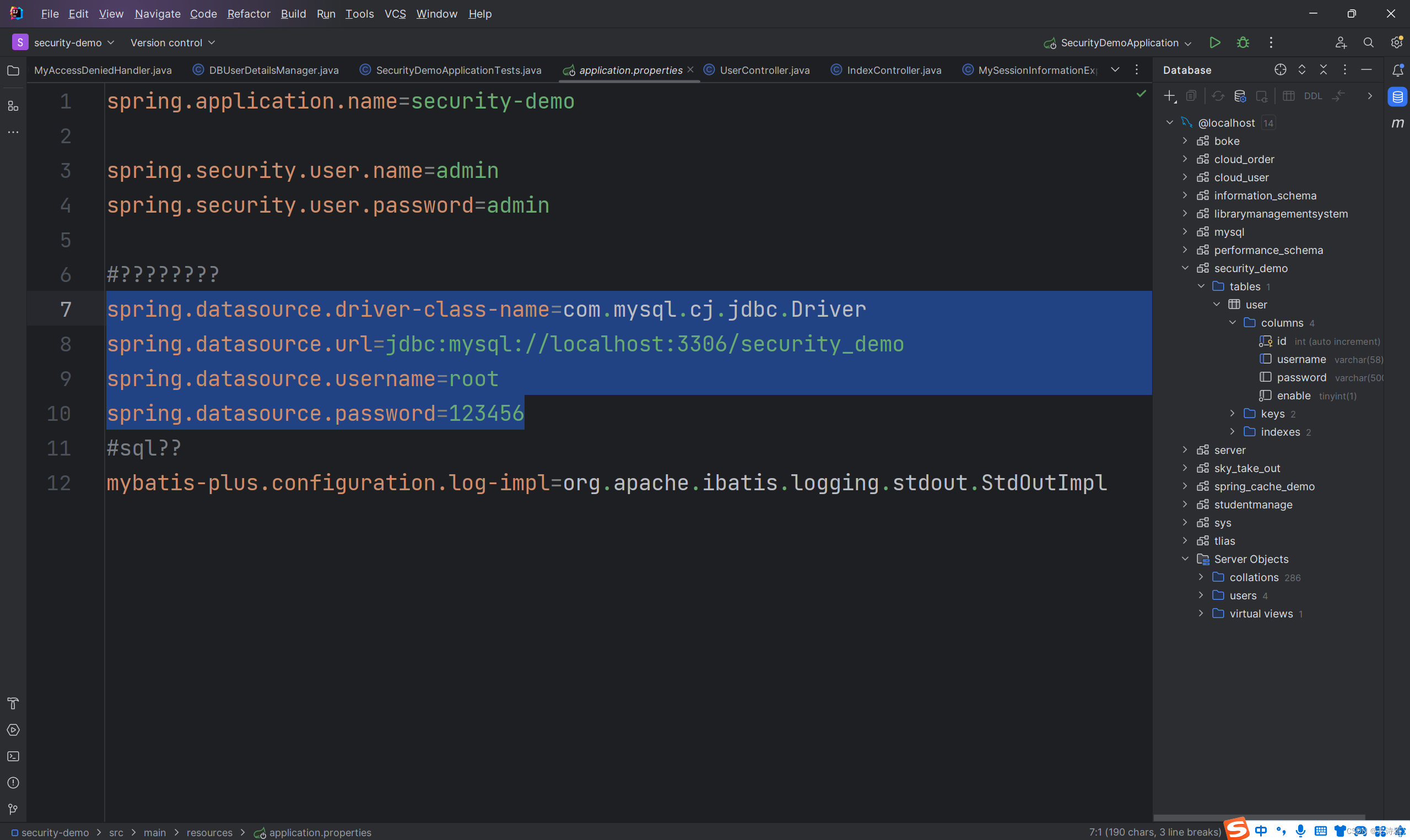
Task: Expand the keys folder under user
Action: click(x=1232, y=414)
